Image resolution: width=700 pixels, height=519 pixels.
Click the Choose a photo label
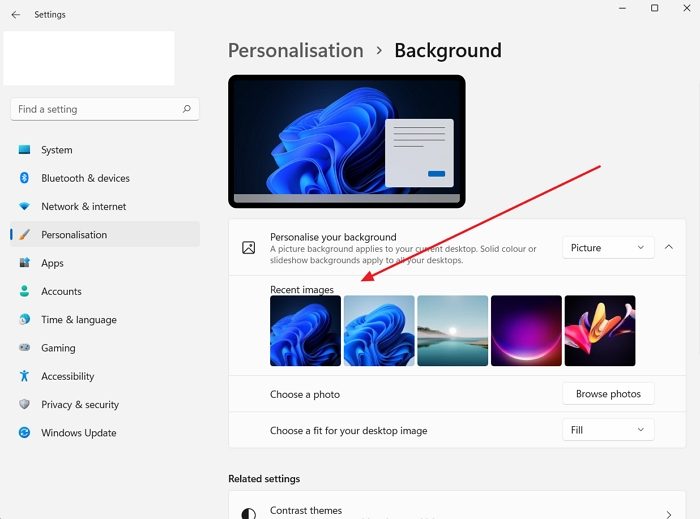click(305, 394)
